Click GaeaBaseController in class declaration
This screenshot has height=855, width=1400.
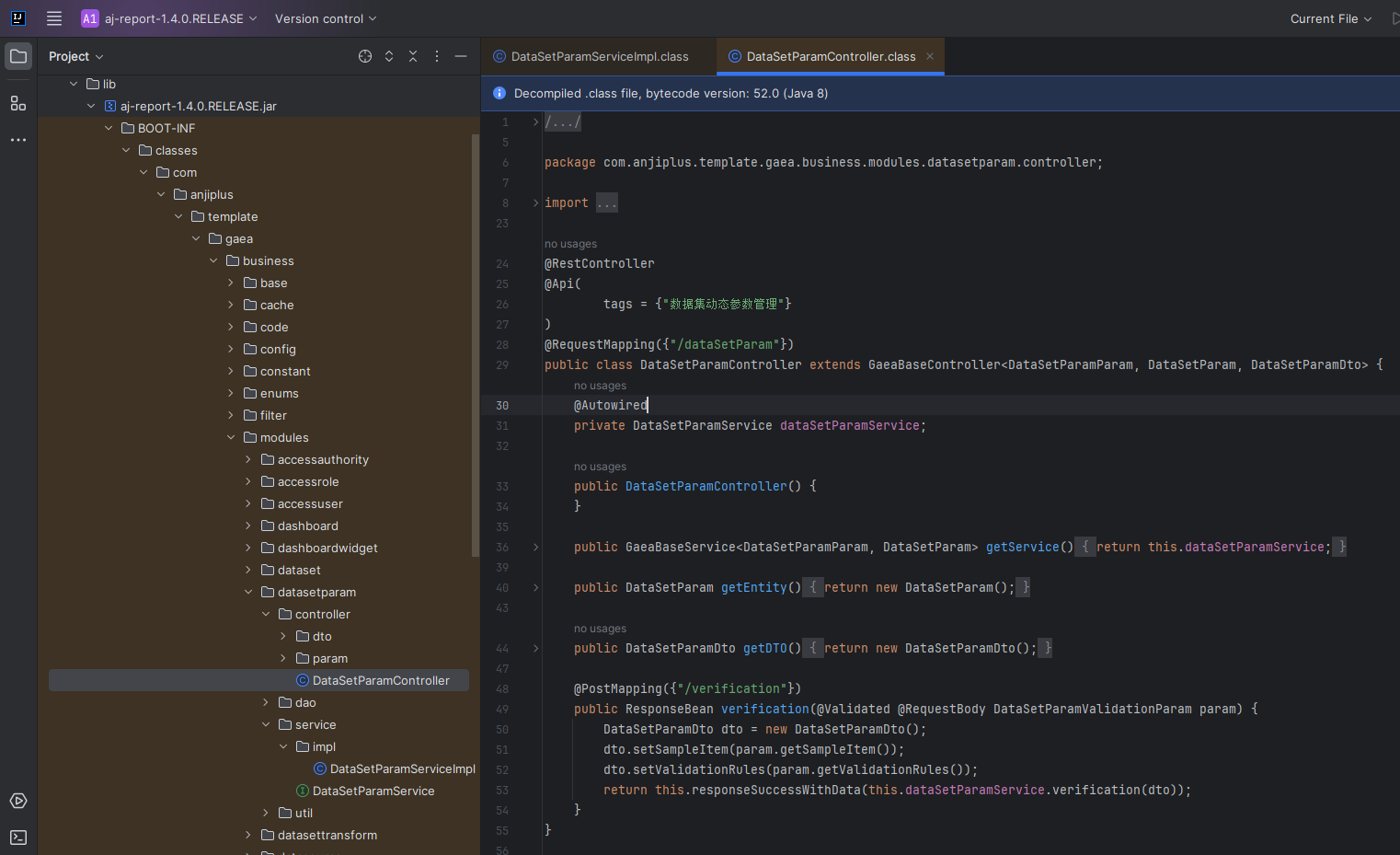click(x=935, y=364)
